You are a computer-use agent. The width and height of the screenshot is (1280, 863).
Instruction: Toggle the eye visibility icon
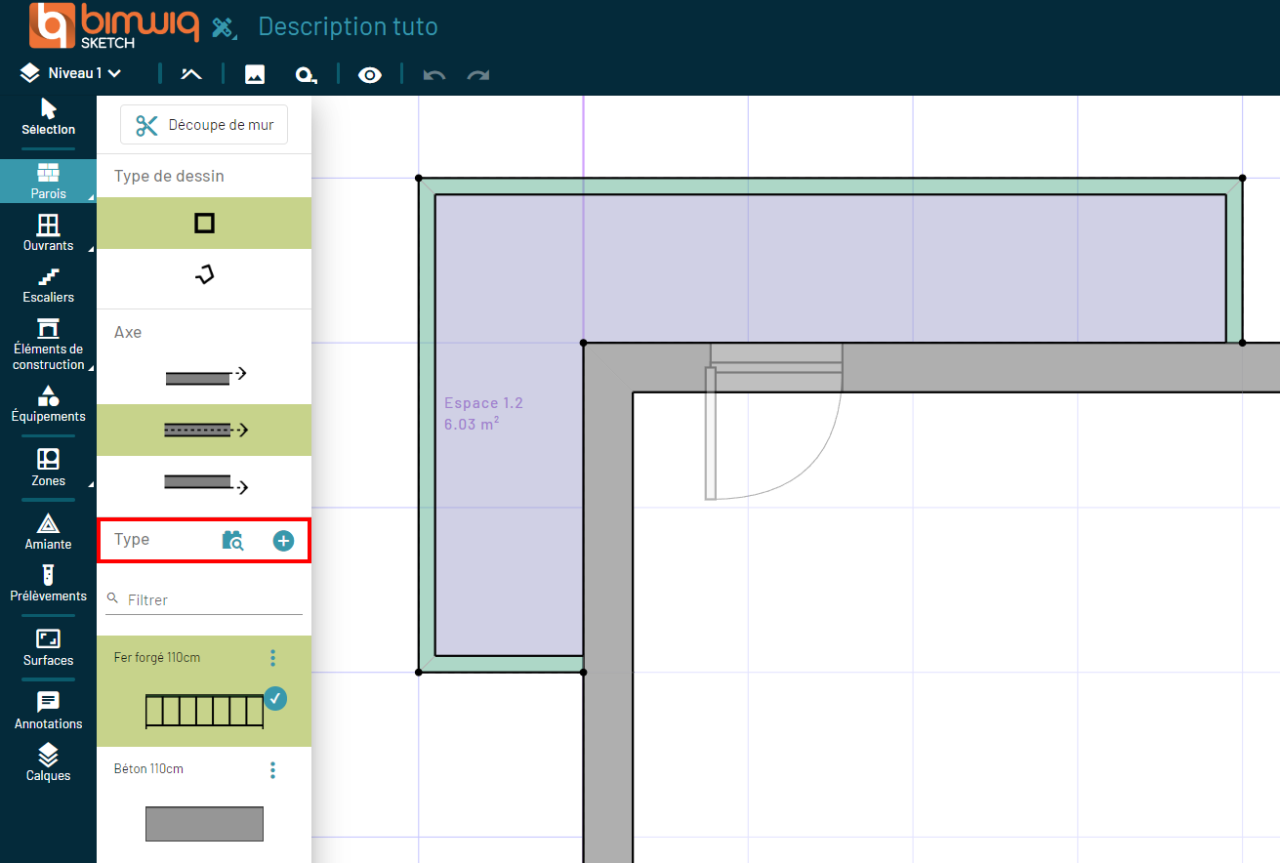pos(370,75)
